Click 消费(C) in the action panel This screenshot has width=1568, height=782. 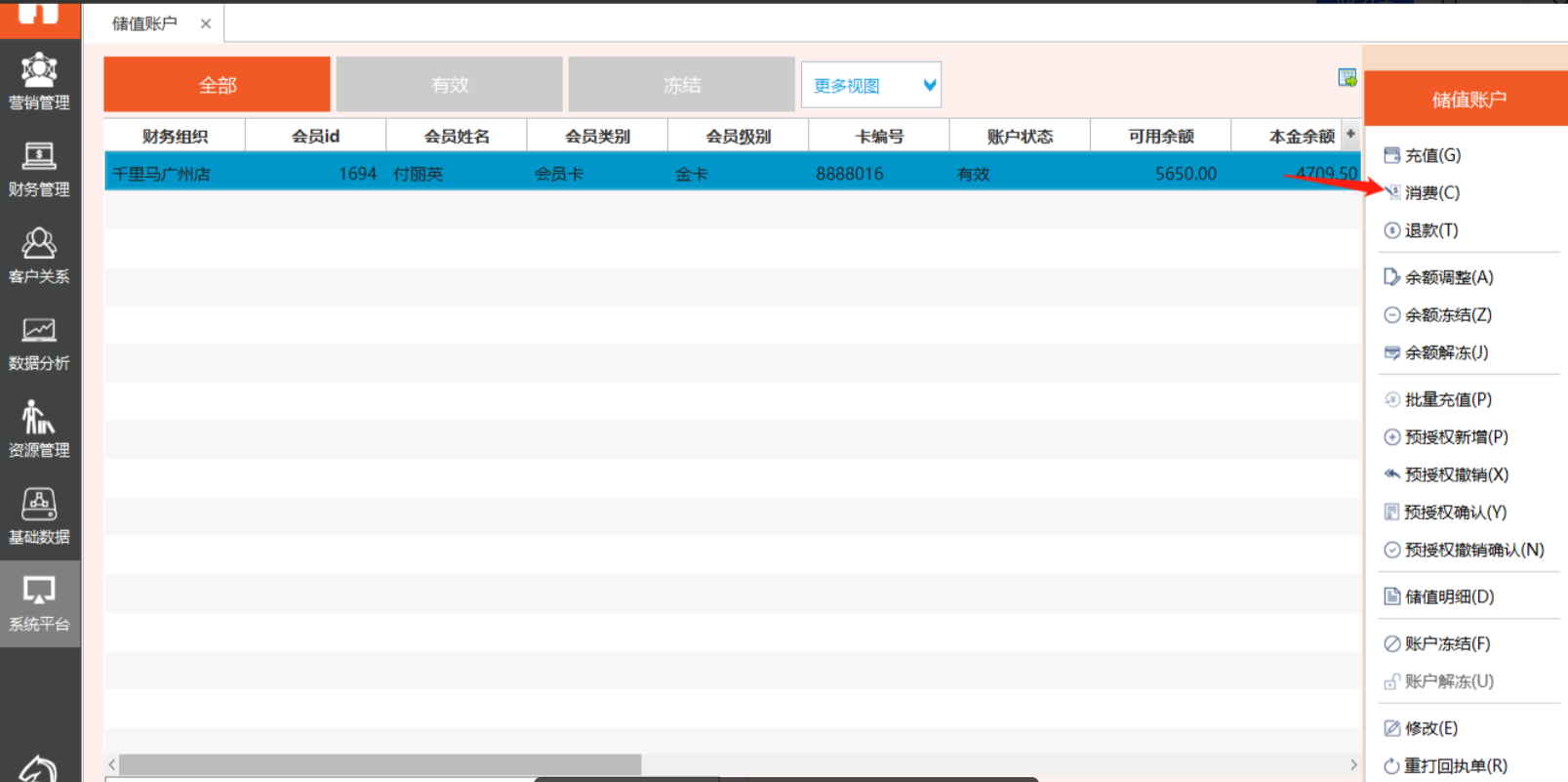click(x=1431, y=193)
